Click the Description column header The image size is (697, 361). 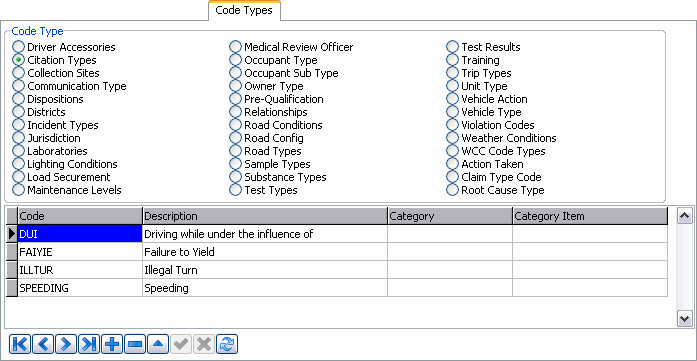point(265,216)
